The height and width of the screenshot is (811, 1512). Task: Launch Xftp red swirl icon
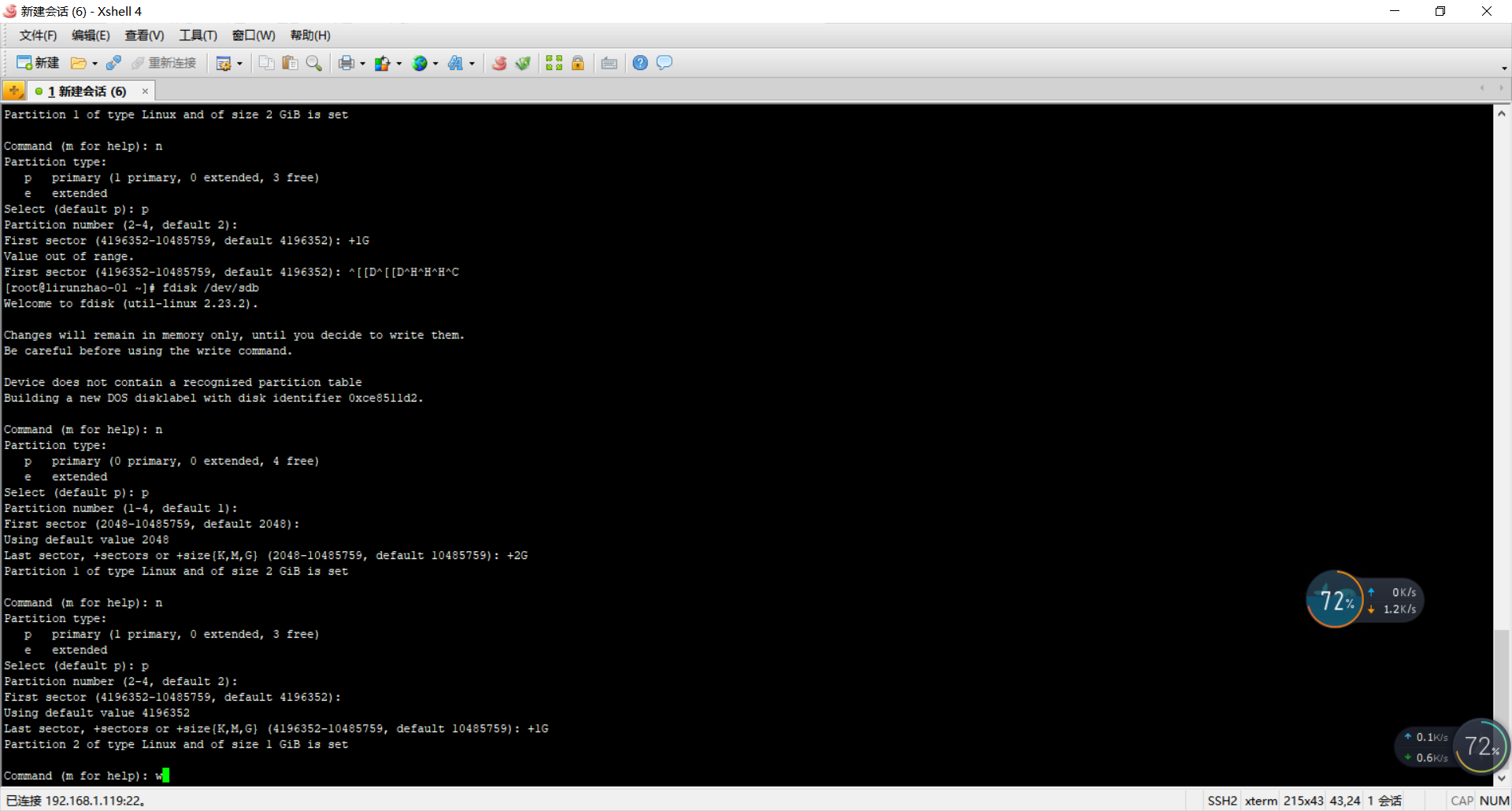(499, 63)
